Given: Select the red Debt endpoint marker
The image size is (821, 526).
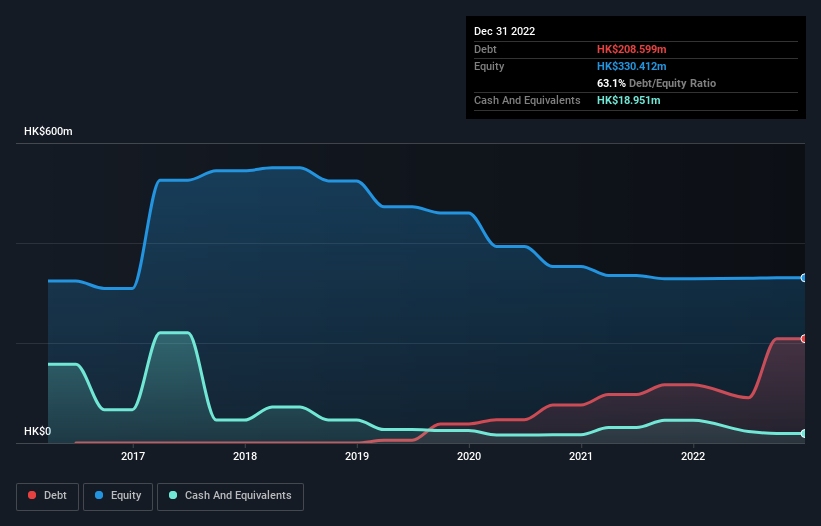Looking at the screenshot, I should [x=804, y=339].
